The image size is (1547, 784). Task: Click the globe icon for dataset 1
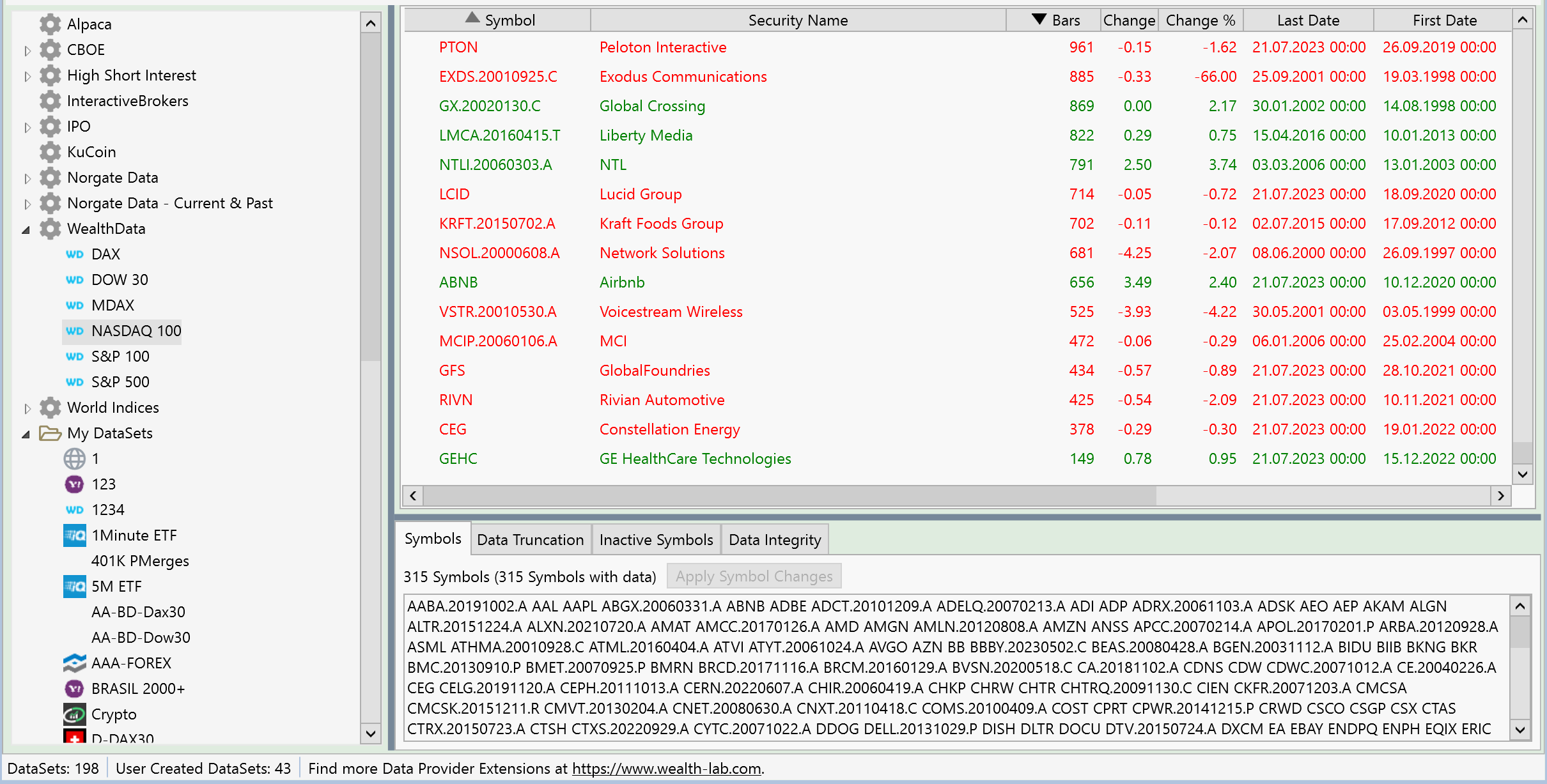point(75,459)
